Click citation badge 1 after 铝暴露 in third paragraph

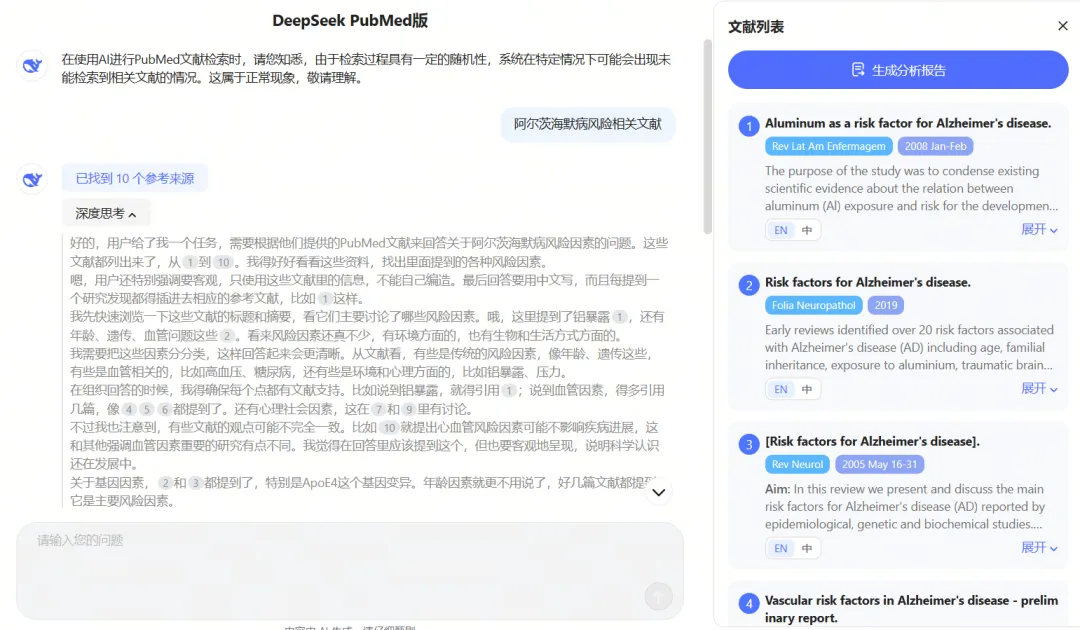[620, 317]
